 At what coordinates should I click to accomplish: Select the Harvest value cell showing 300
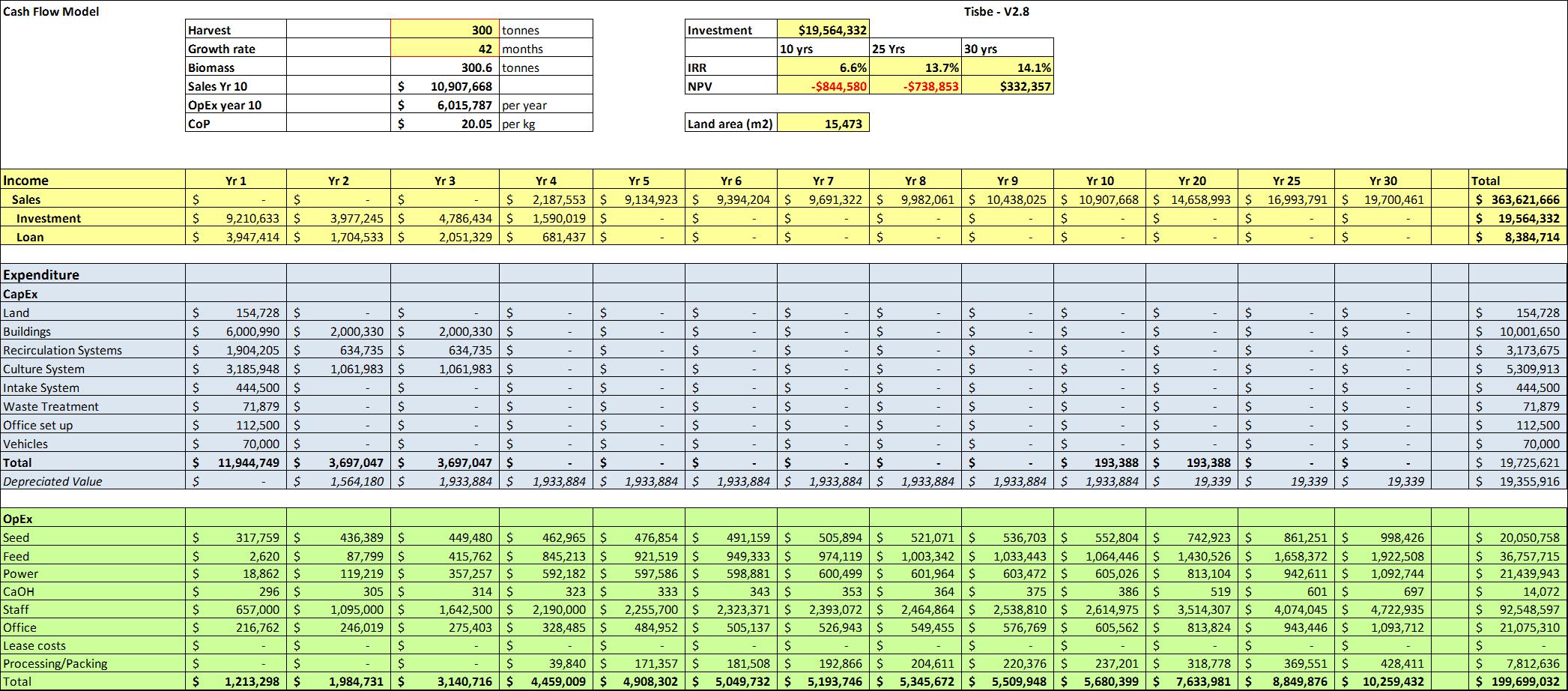click(445, 29)
